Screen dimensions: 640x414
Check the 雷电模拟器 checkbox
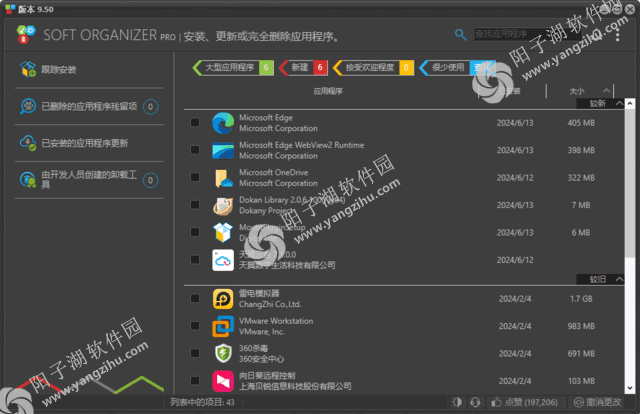[195, 298]
